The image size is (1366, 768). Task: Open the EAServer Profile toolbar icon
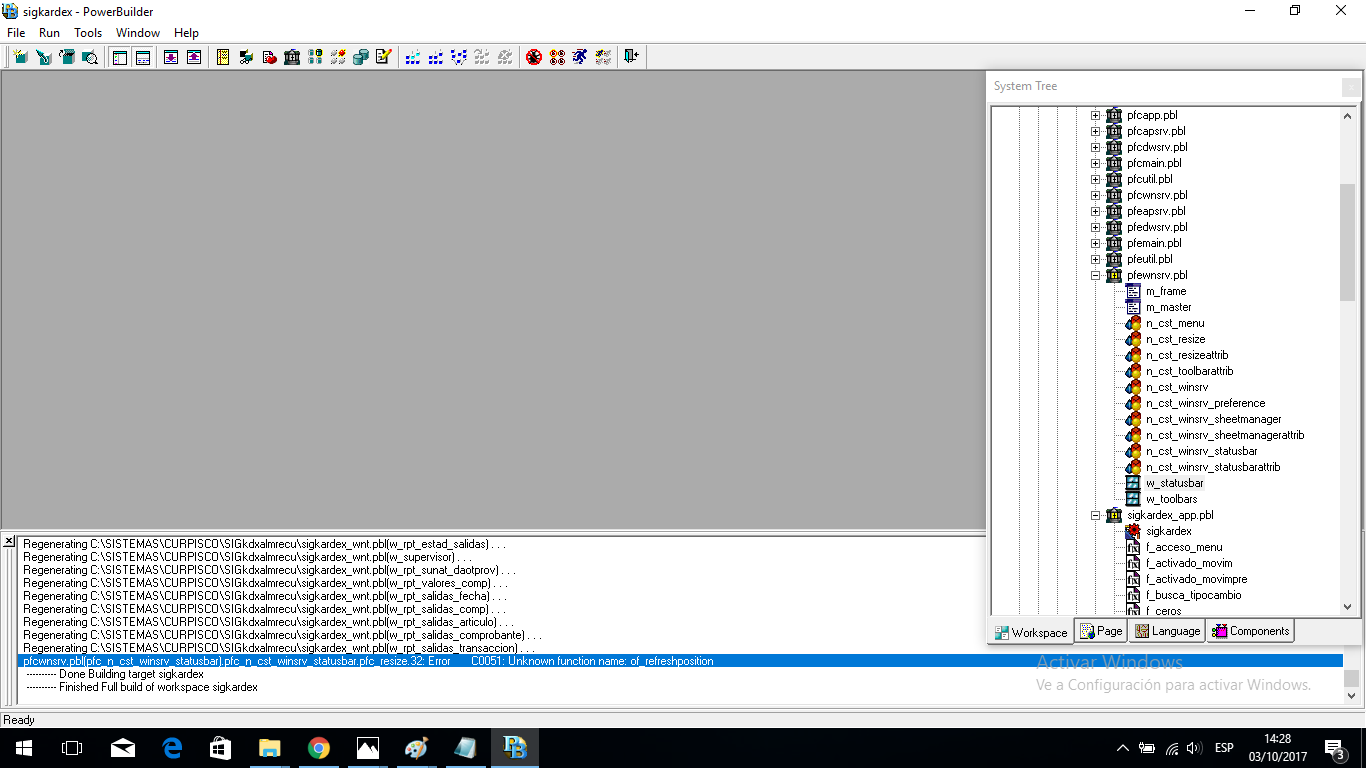338,57
